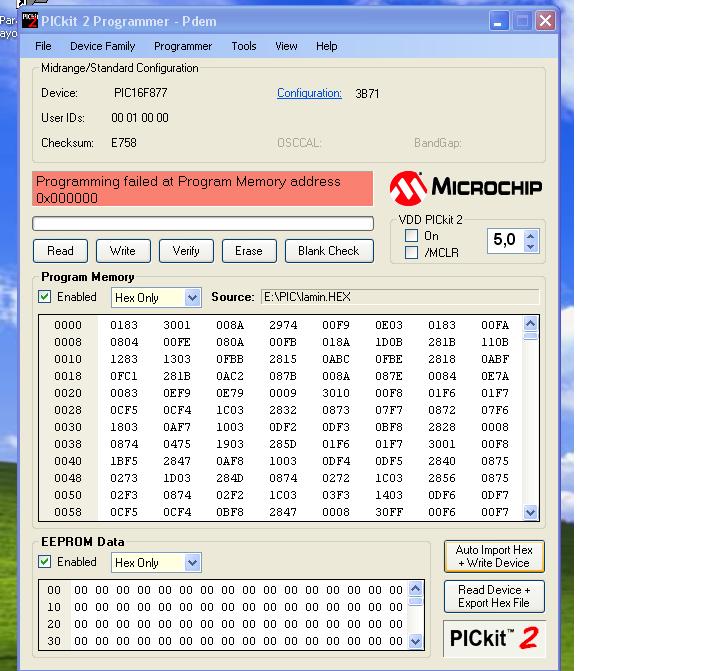This screenshot has width=720, height=671.
Task: Click the User IDs value 00 01 00 00
Action: click(x=140, y=118)
